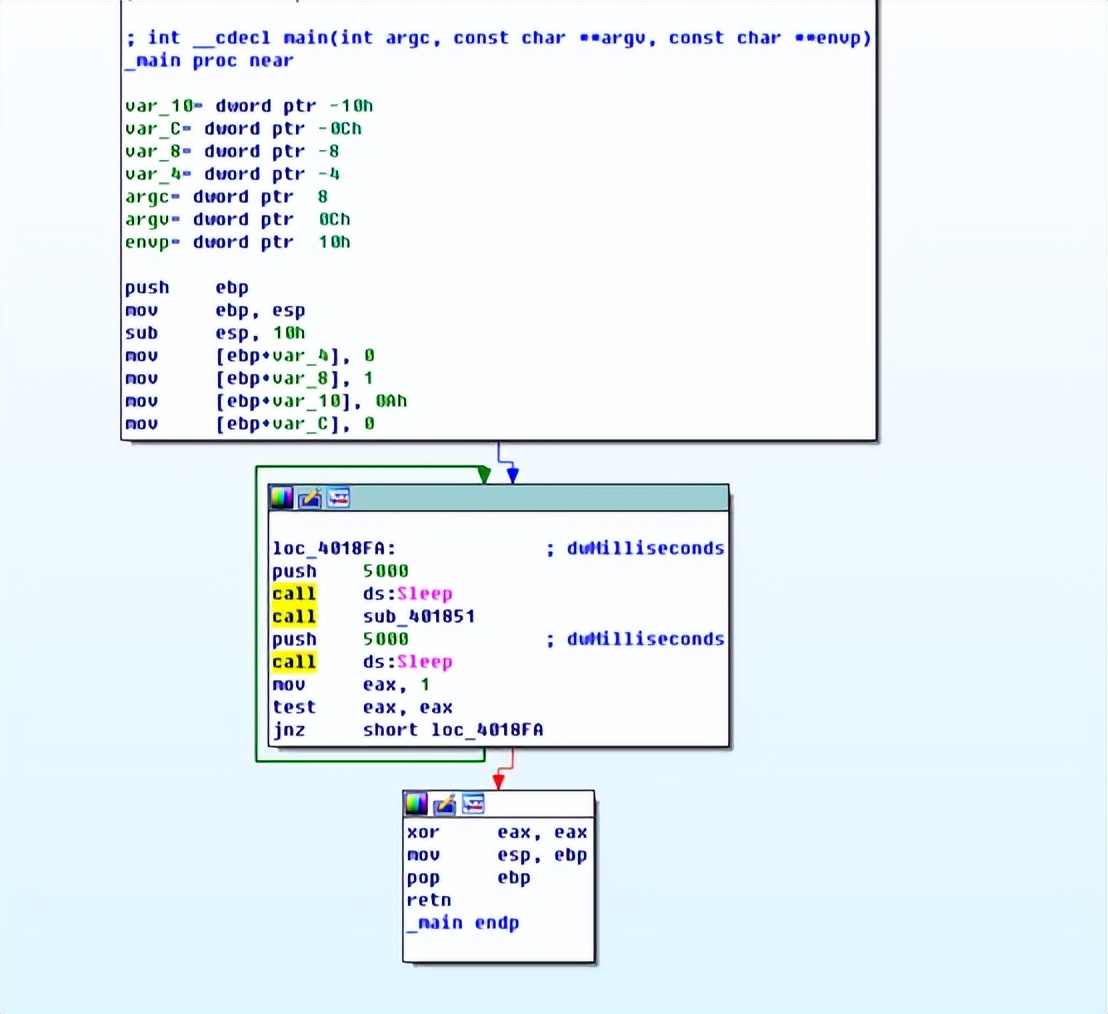The image size is (1108, 1014).
Task: Click the mov eax, 1 instruction
Action: point(351,685)
